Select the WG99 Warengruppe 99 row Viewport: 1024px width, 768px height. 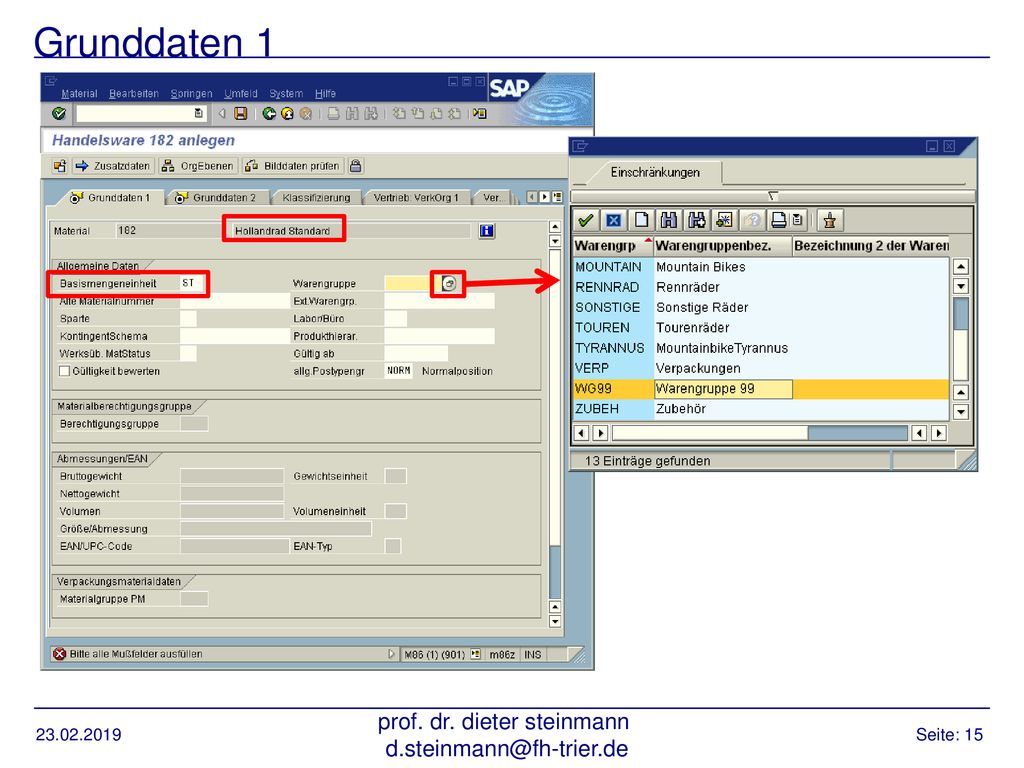tap(761, 389)
